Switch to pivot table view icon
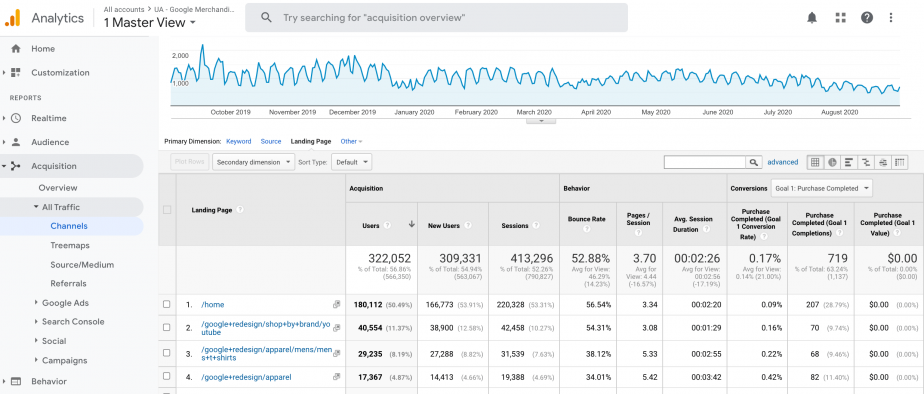Screen dimensions: 924x394 [x=899, y=163]
